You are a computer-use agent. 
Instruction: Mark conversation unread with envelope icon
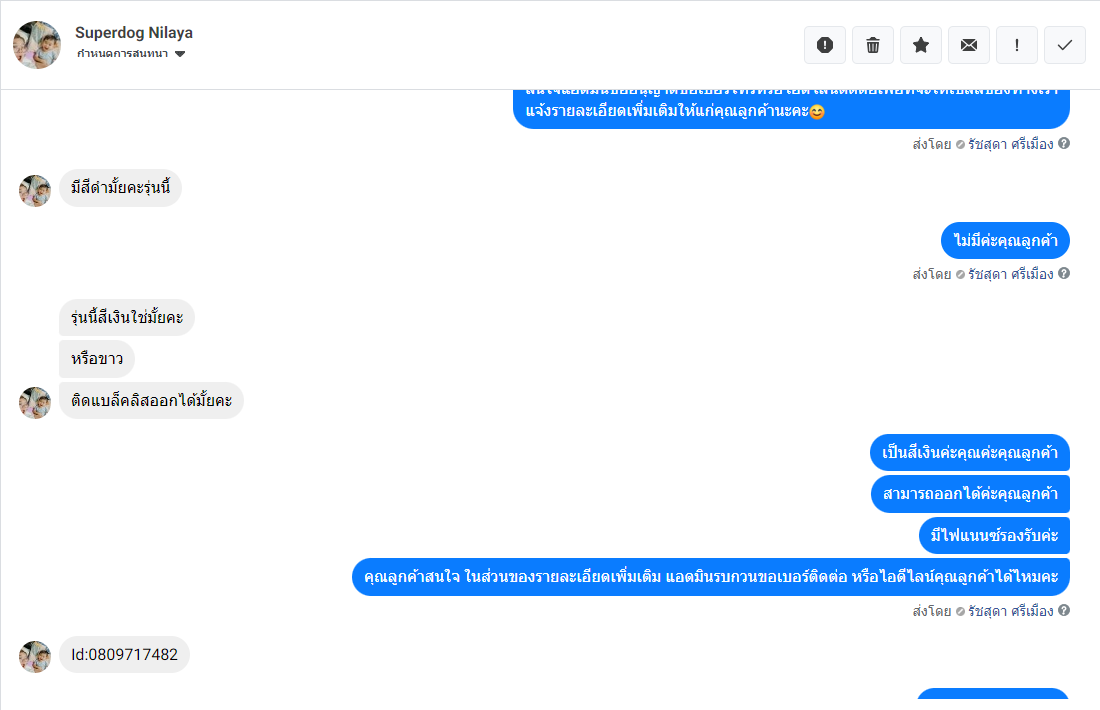(x=969, y=46)
